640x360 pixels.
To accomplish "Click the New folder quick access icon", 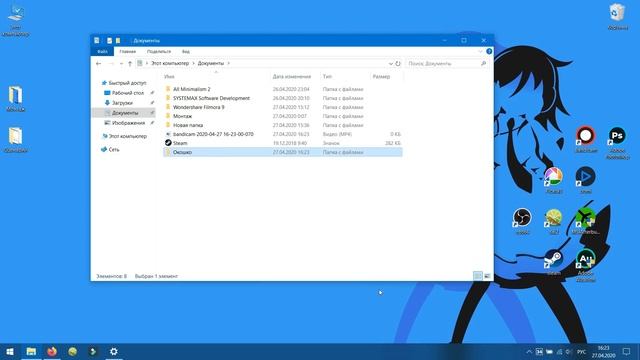I will point(118,40).
